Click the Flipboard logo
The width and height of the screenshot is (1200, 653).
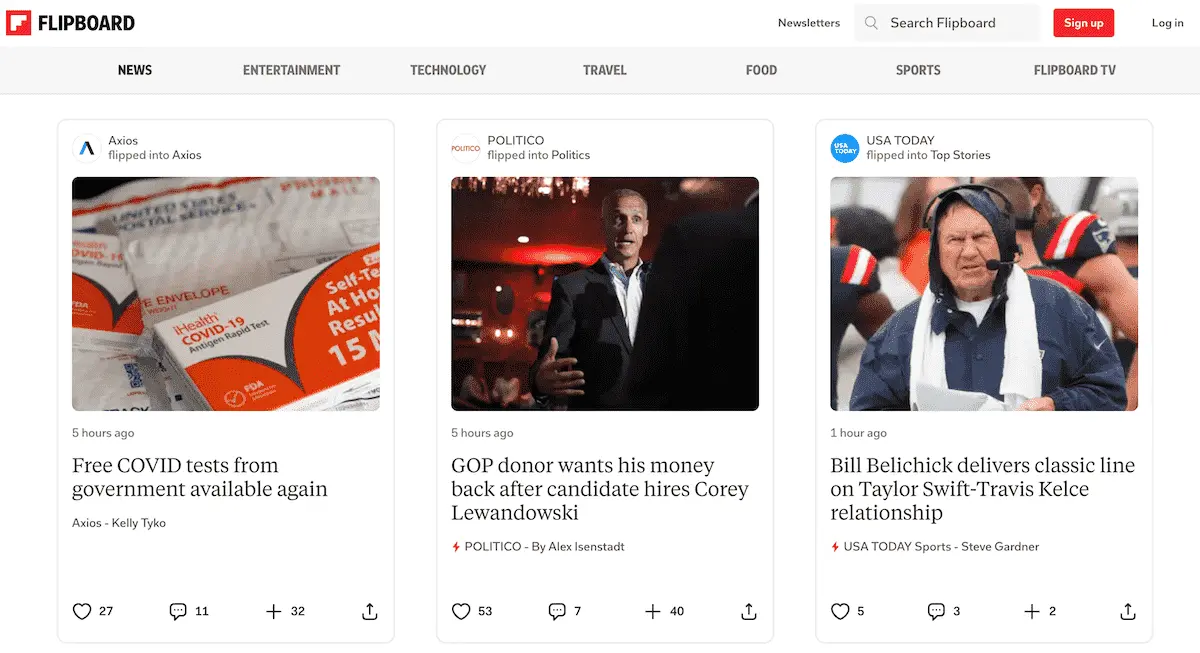[x=70, y=22]
